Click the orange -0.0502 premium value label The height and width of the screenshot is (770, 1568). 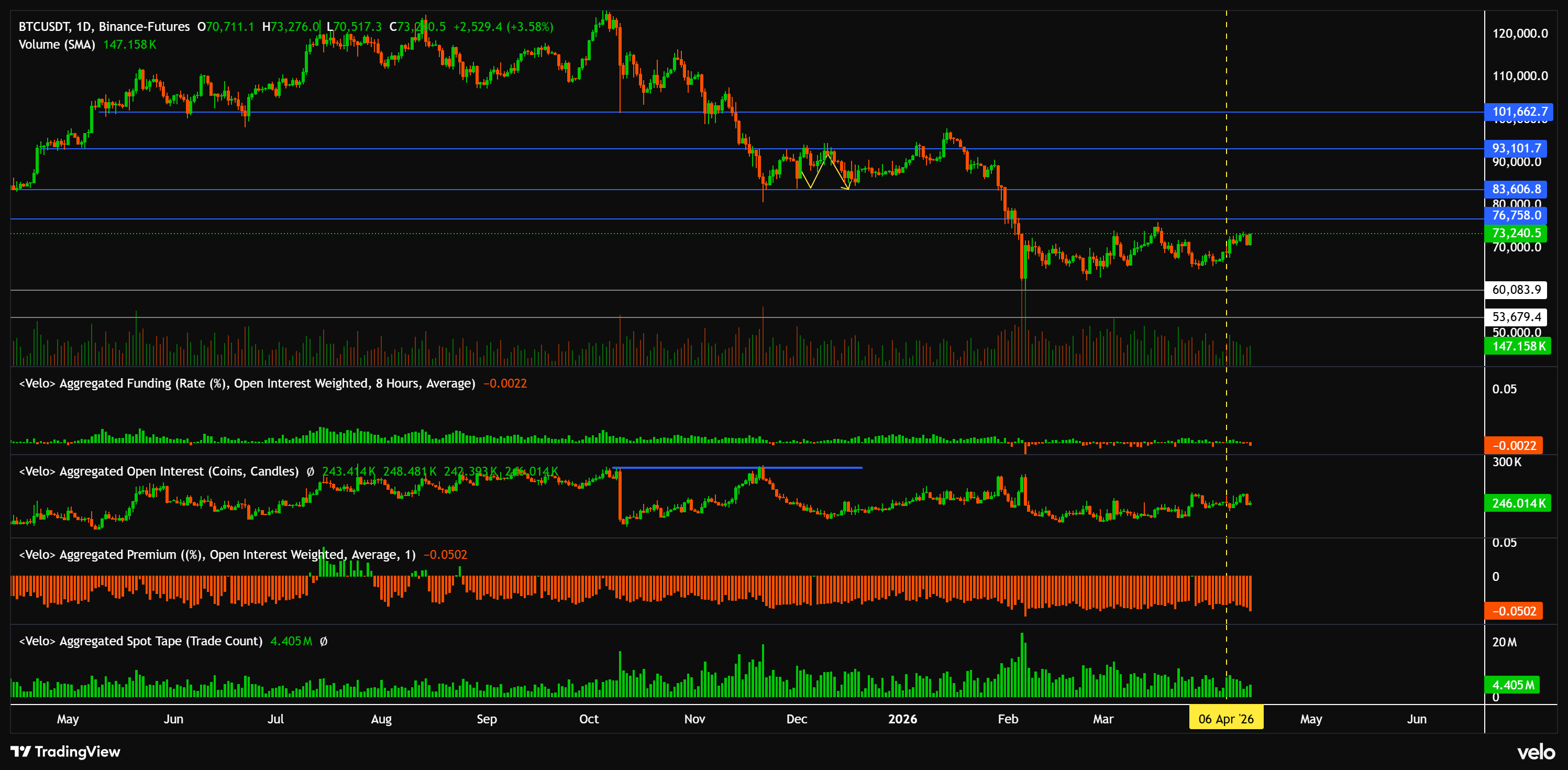click(x=1514, y=611)
